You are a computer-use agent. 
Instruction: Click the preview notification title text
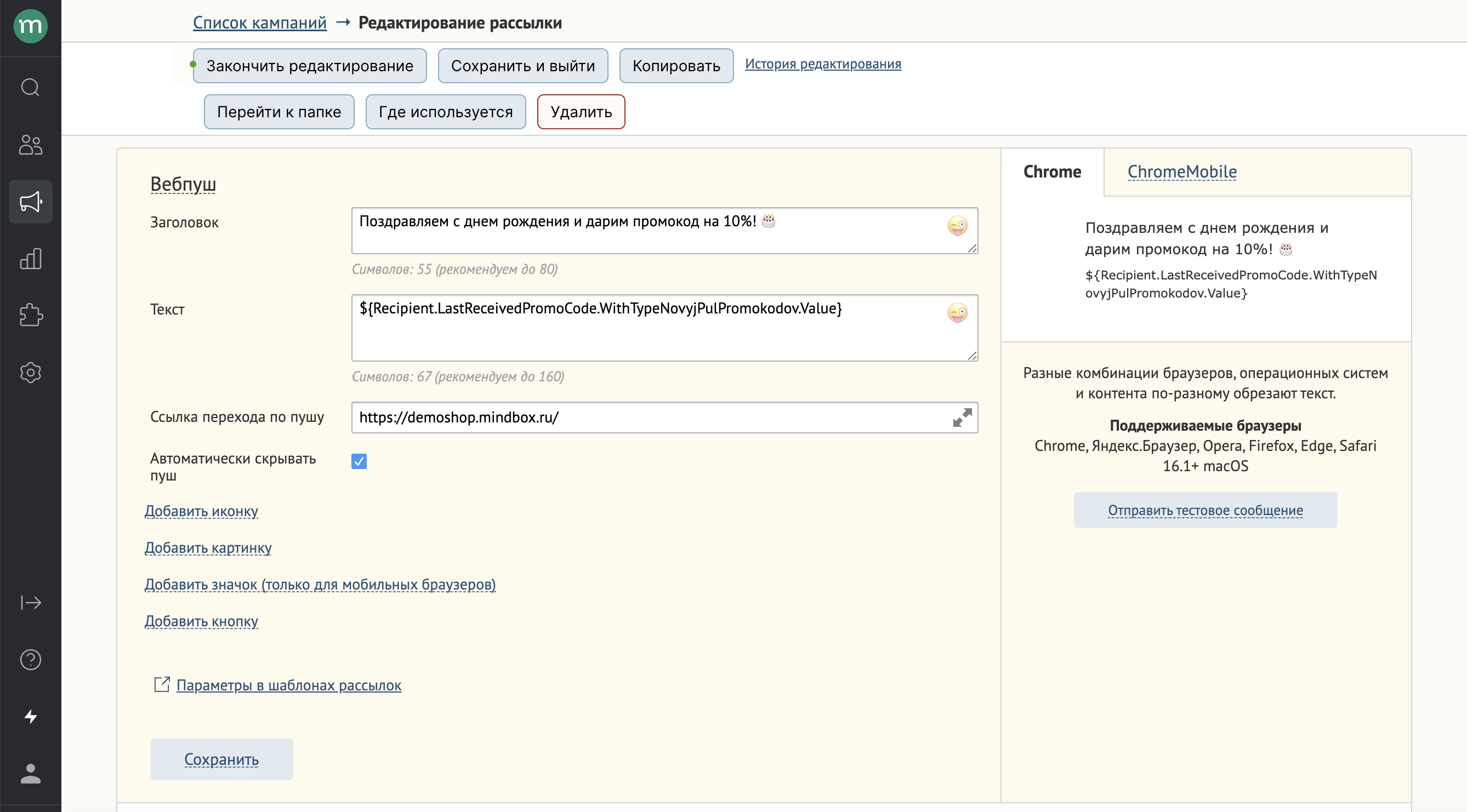tap(1206, 238)
